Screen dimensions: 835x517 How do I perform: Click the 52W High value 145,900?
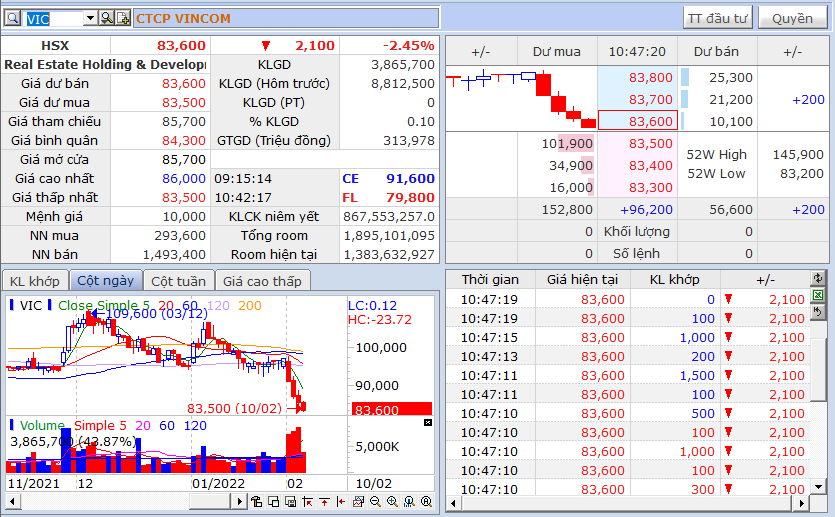click(x=798, y=154)
